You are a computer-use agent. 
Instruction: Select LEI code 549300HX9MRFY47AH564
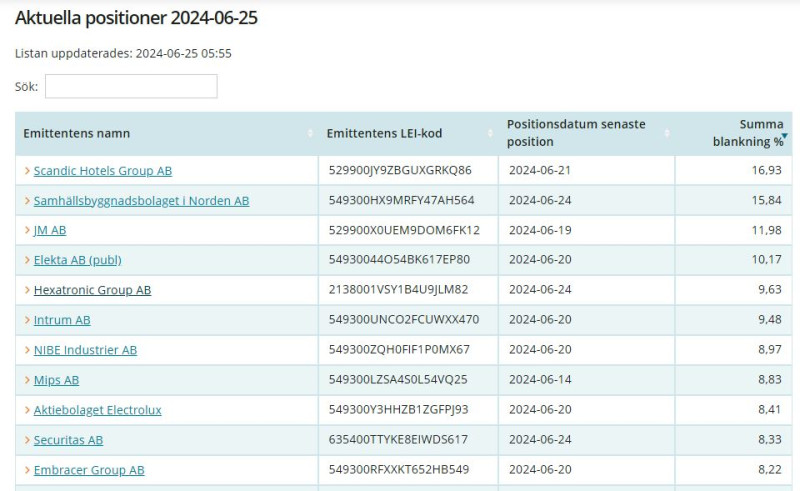pos(402,200)
